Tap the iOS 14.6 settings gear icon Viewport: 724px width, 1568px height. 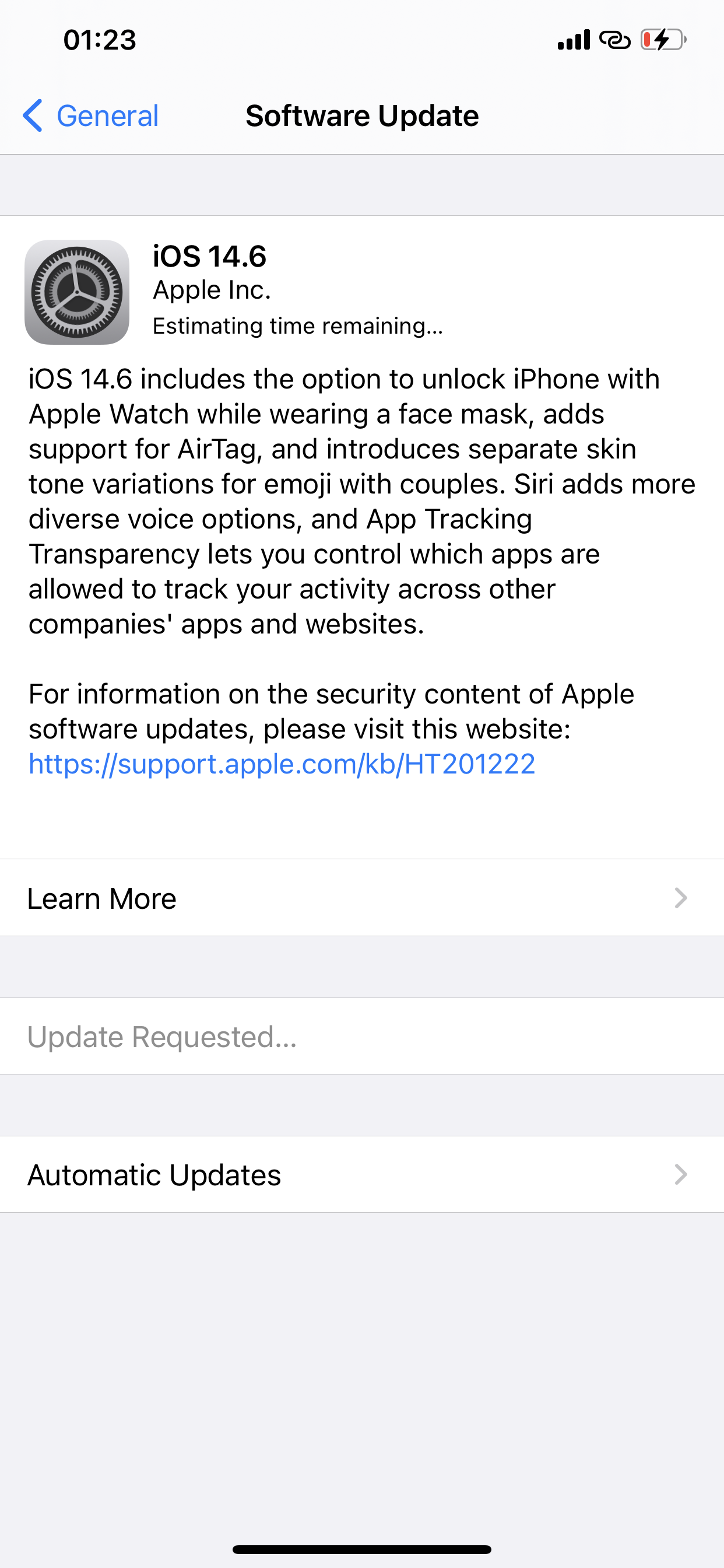tap(78, 292)
